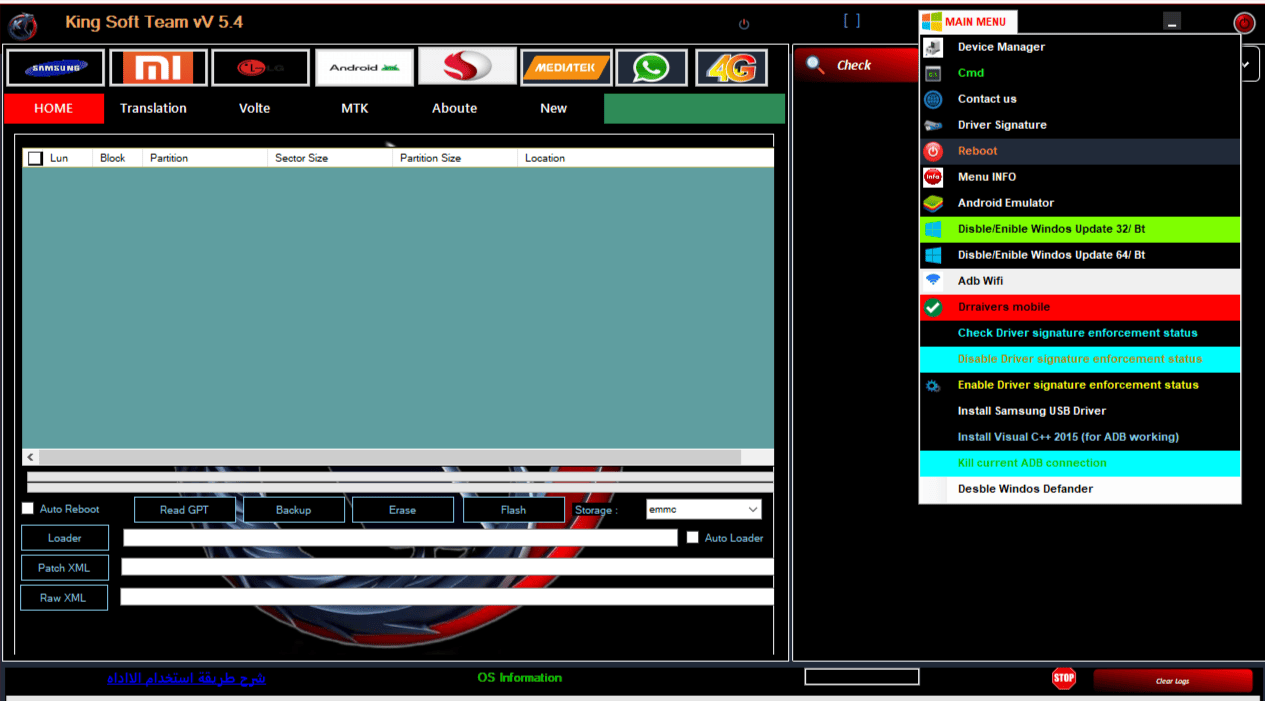Click the Loader path input field

click(x=400, y=538)
